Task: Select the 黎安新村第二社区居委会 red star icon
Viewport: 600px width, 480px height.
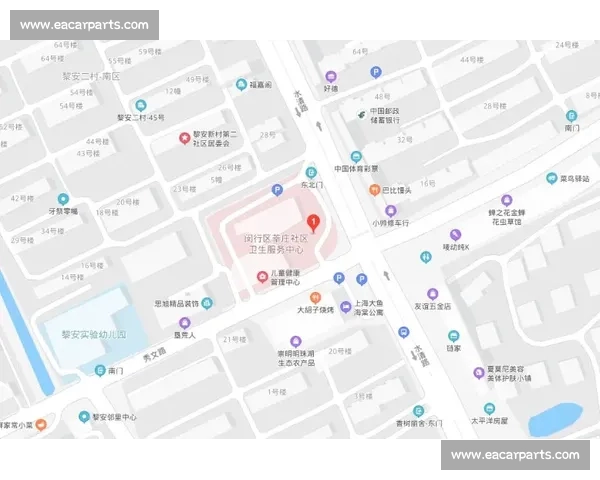Action: [183, 138]
